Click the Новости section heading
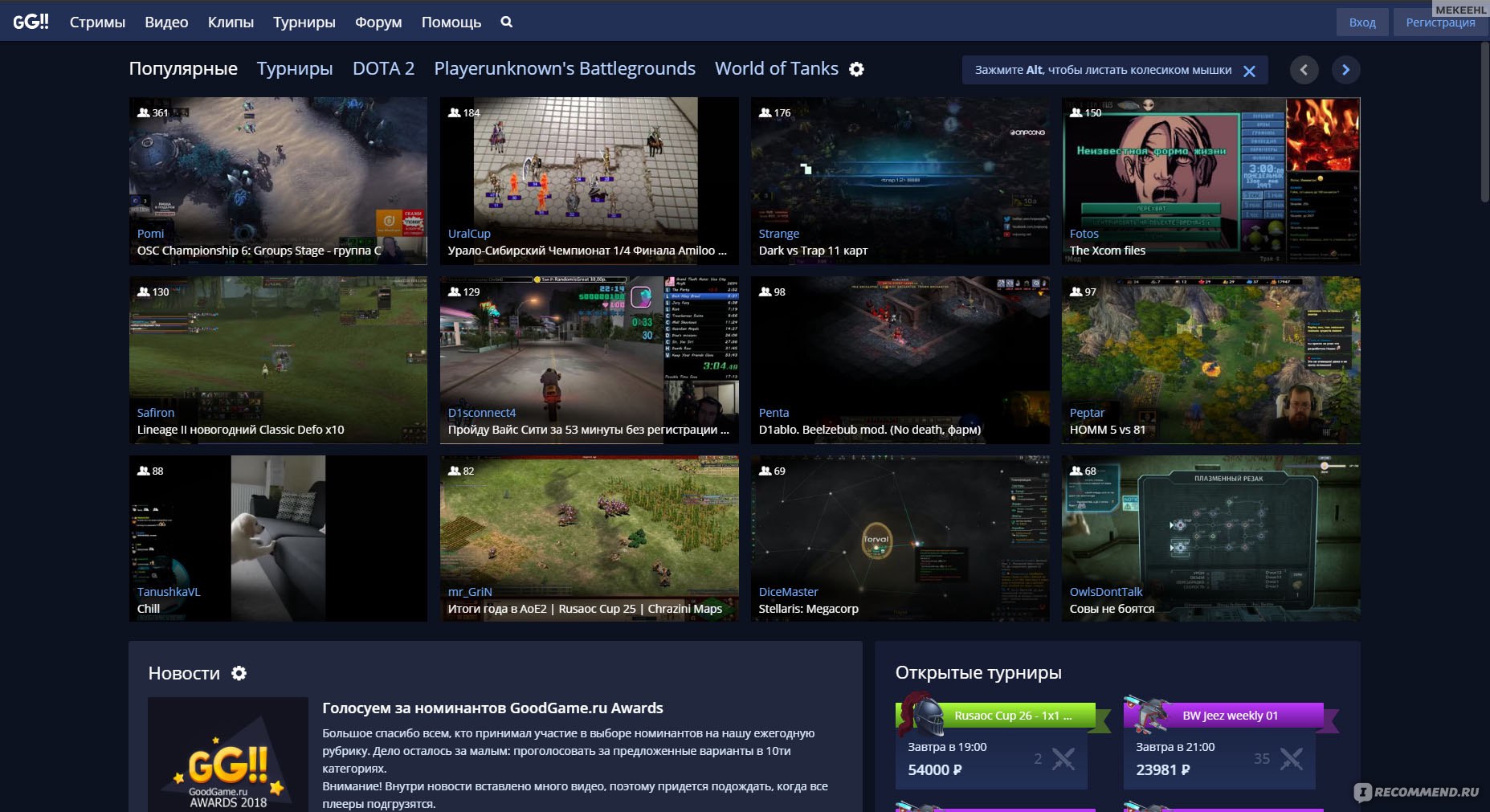This screenshot has width=1490, height=812. coord(184,673)
